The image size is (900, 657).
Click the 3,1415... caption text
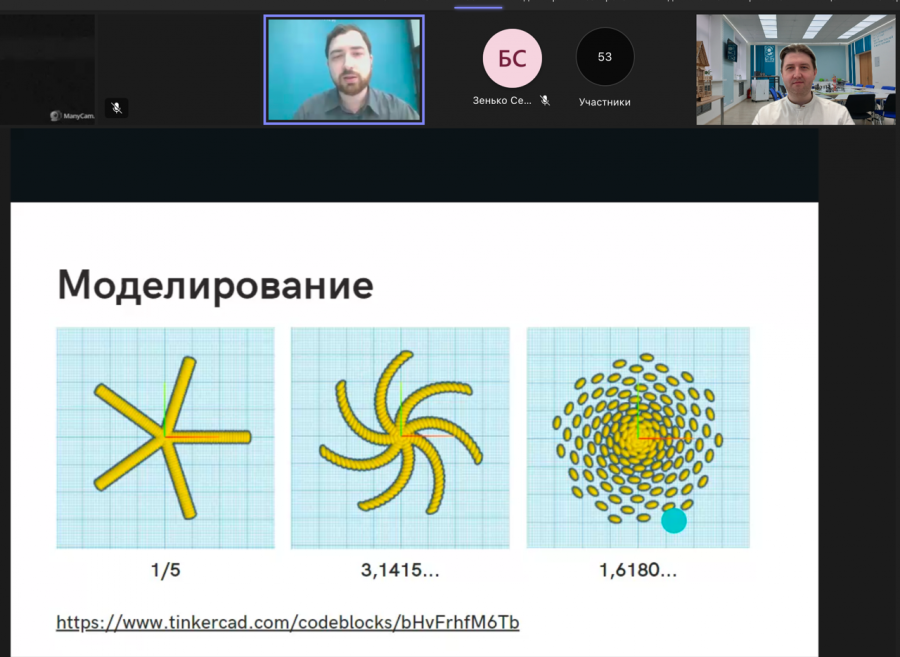coord(400,570)
